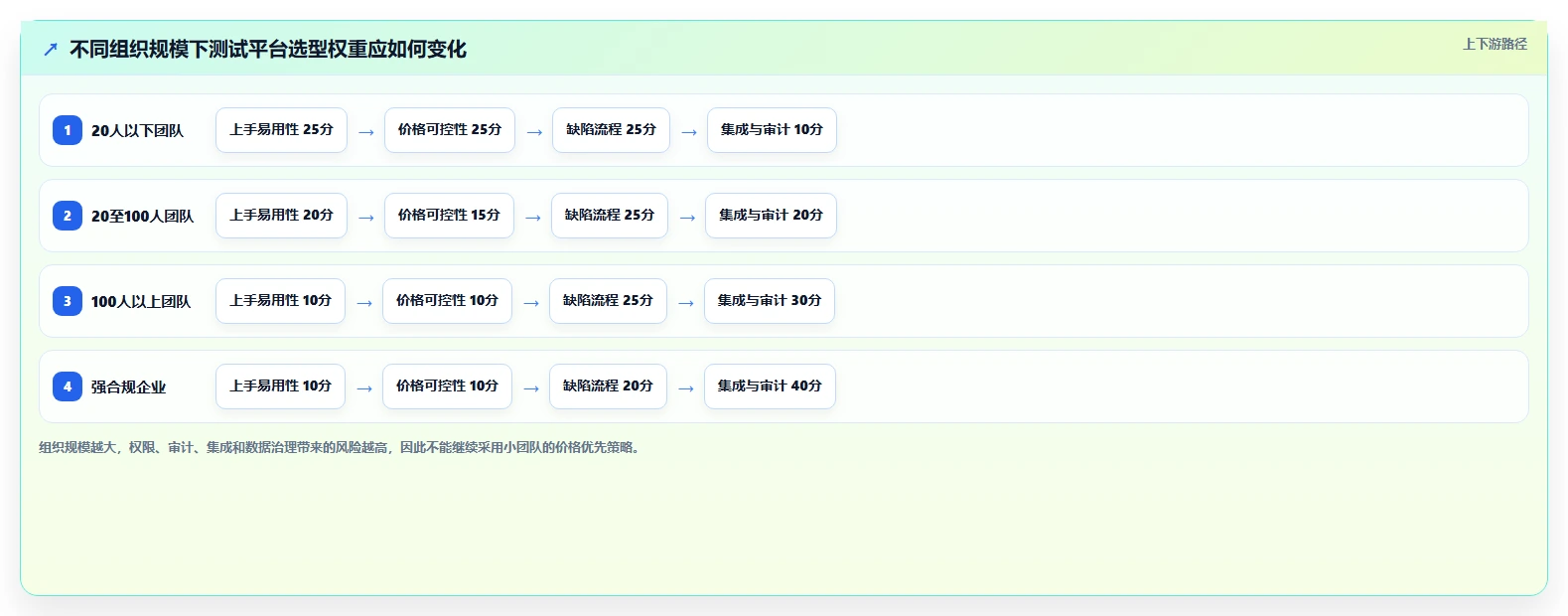The height and width of the screenshot is (616, 1568).
Task: Click the 集成与审计 40分 chip
Action: tap(770, 386)
